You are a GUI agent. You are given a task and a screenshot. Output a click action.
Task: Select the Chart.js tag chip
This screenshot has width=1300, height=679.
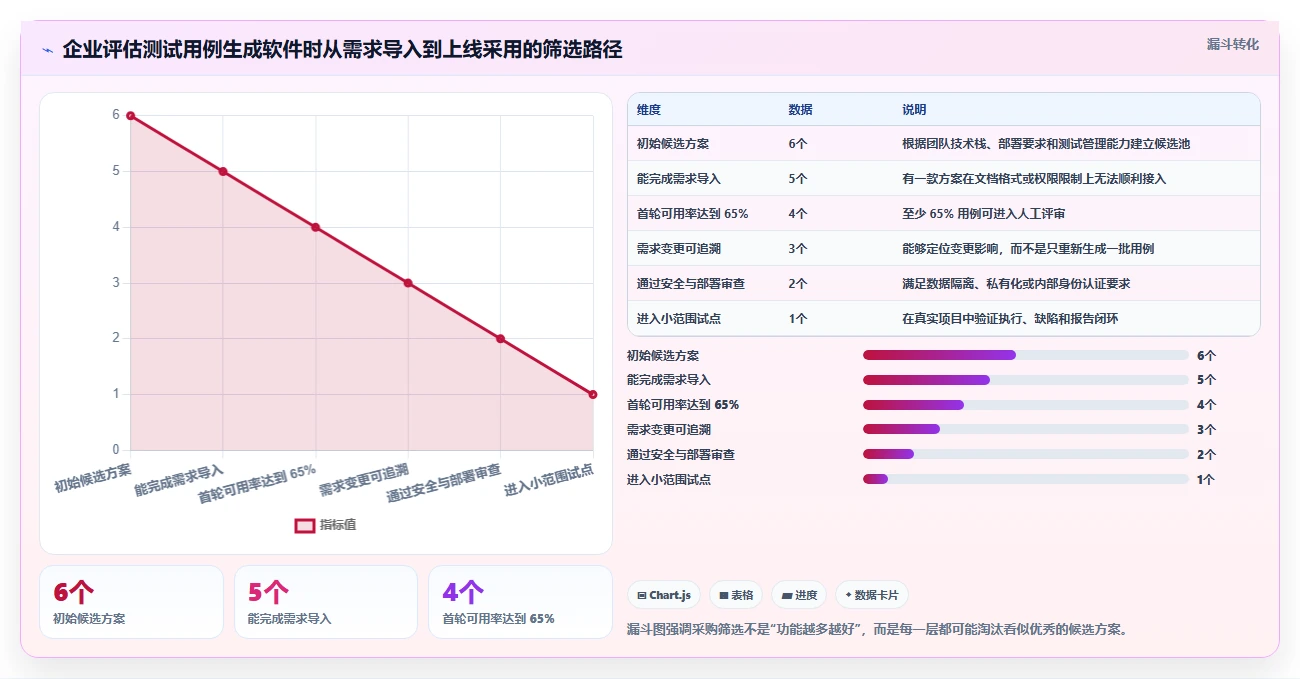tap(664, 595)
